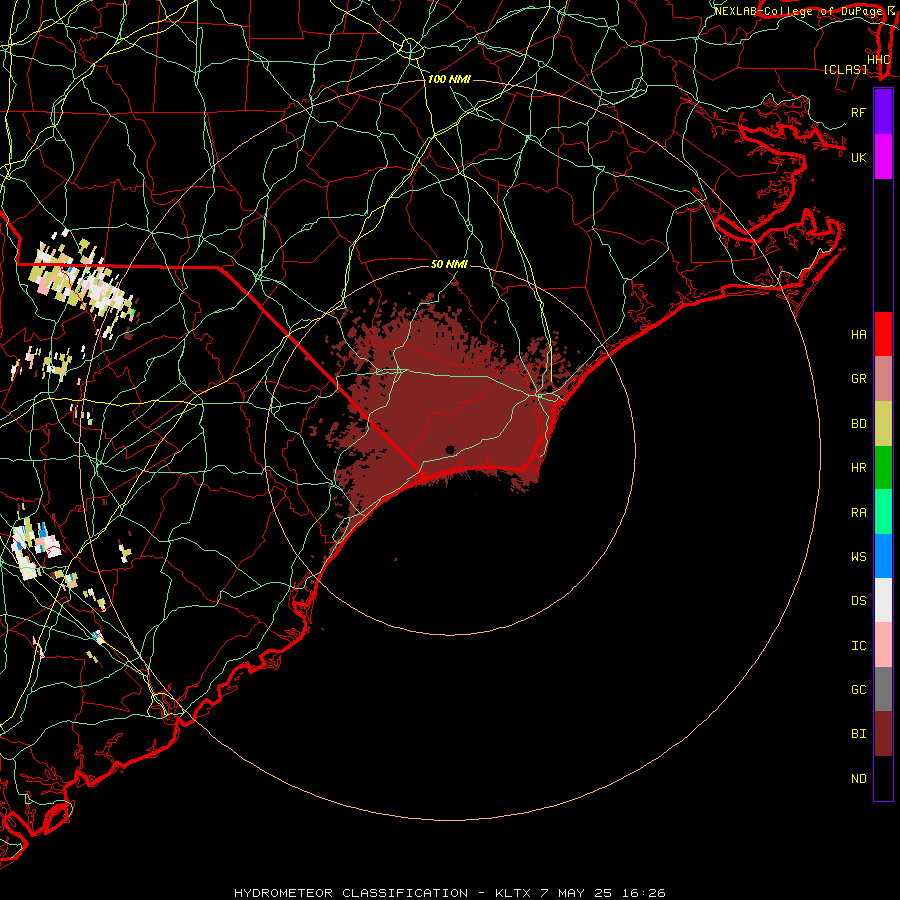Click the 100 NMI range ring label

(449, 79)
